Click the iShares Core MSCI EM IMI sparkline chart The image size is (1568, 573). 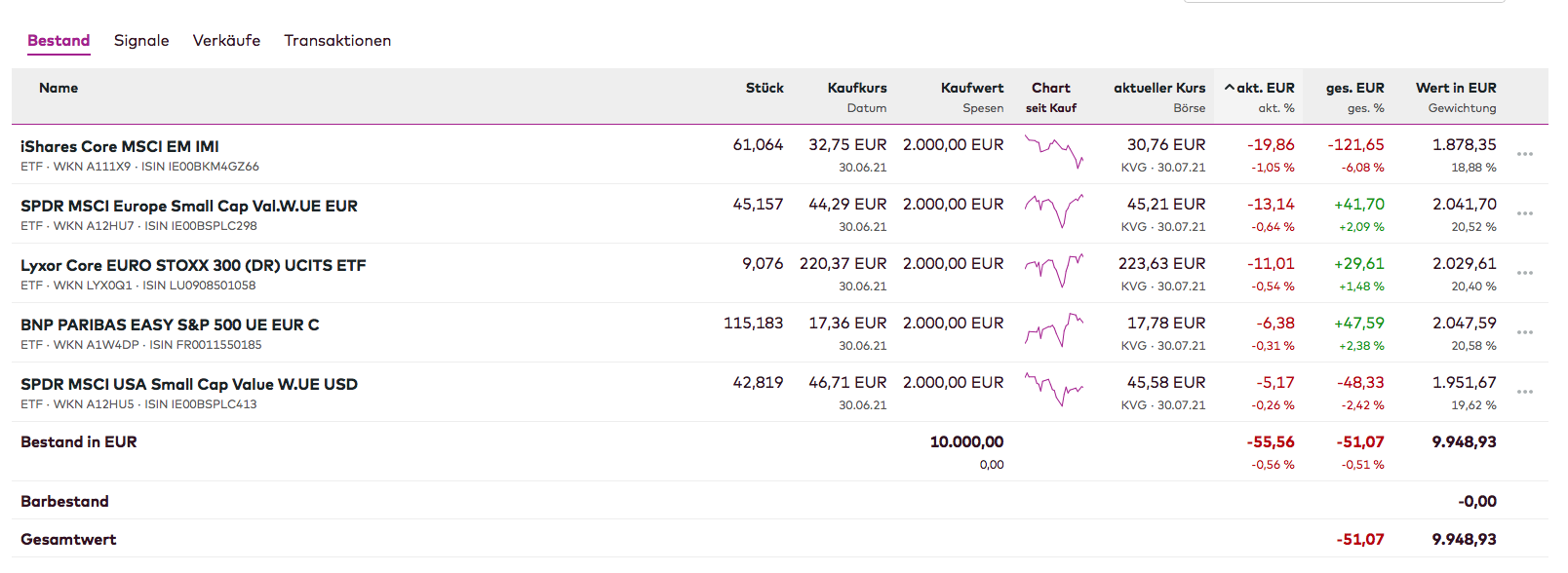tap(1053, 152)
